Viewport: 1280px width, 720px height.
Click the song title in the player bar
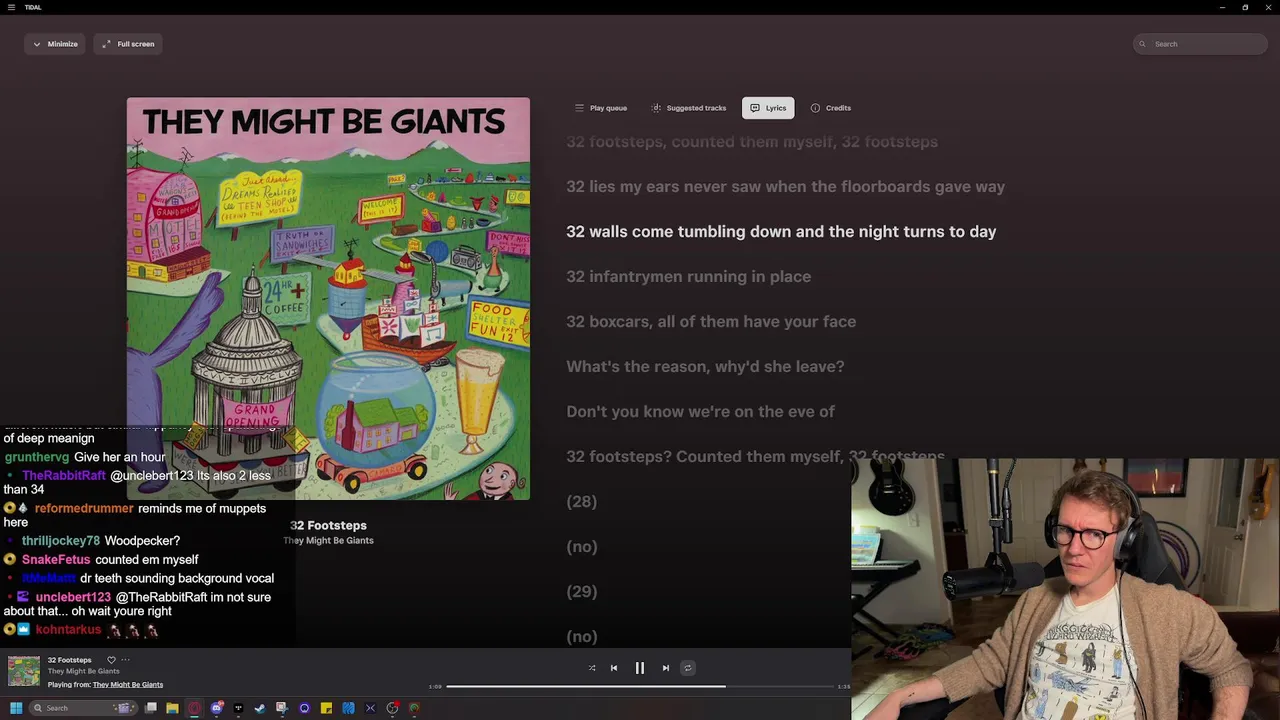[x=69, y=660]
